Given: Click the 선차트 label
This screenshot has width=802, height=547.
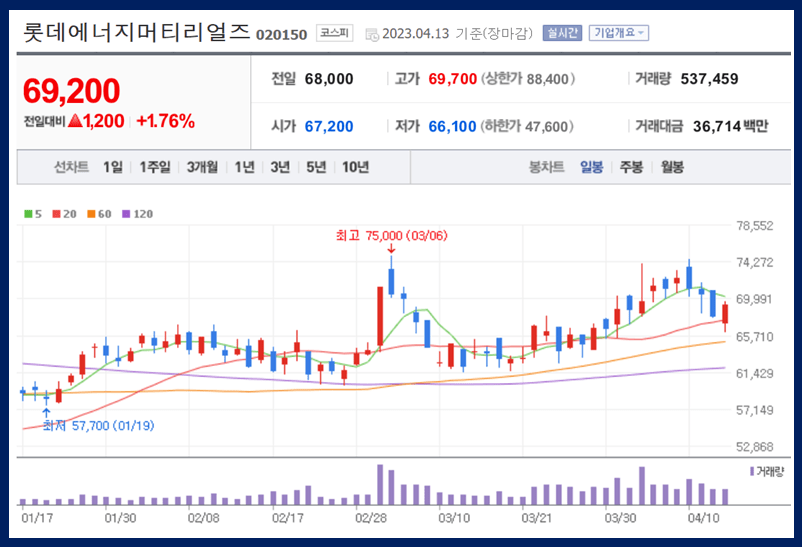Looking at the screenshot, I should 72,167.
